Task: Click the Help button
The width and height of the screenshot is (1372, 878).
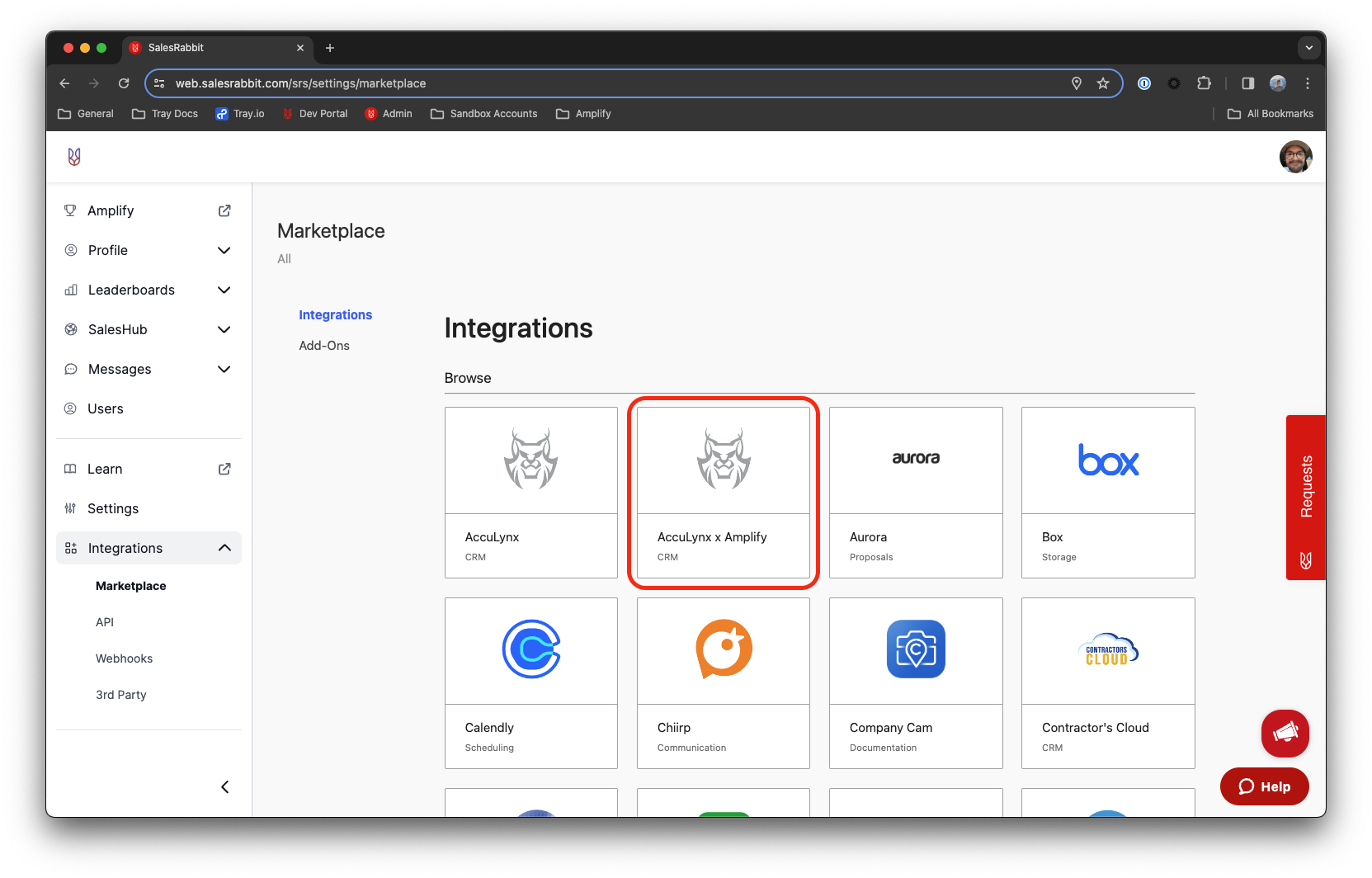Action: (x=1264, y=786)
